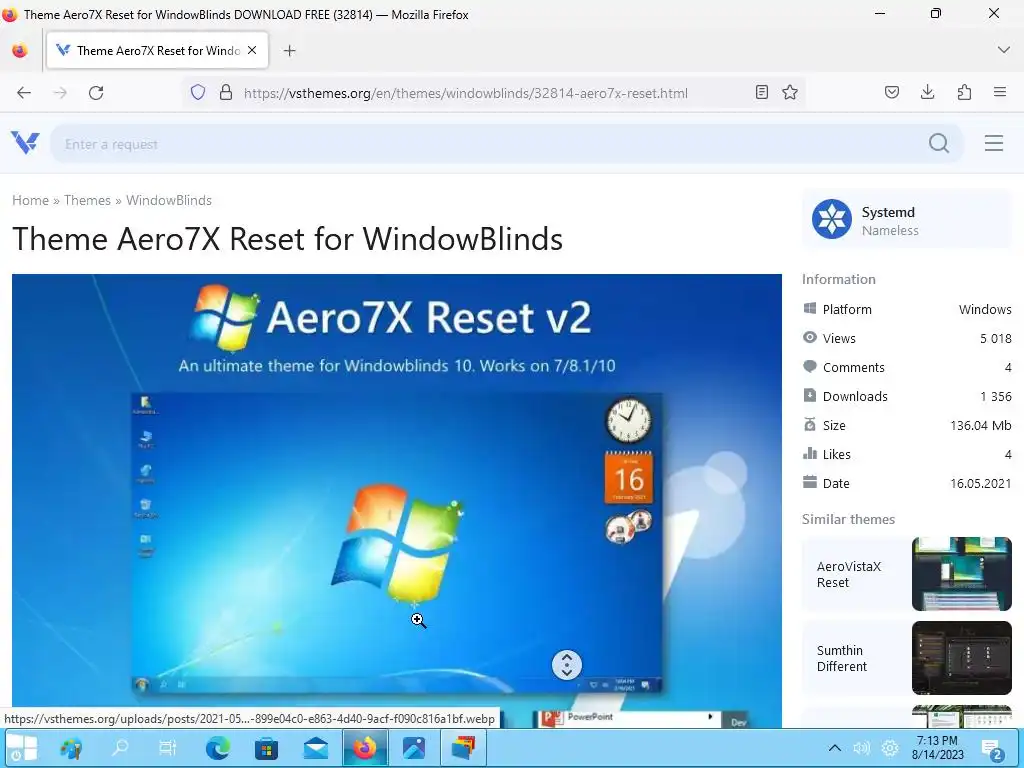The width and height of the screenshot is (1024, 768).
Task: Click the Size value 136.04 Mb
Action: (981, 426)
